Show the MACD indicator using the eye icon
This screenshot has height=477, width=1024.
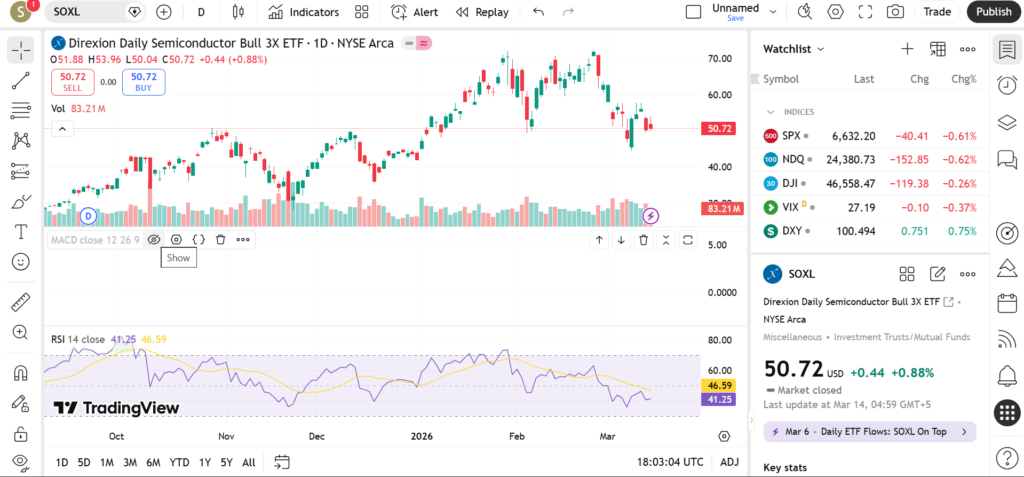point(153,240)
